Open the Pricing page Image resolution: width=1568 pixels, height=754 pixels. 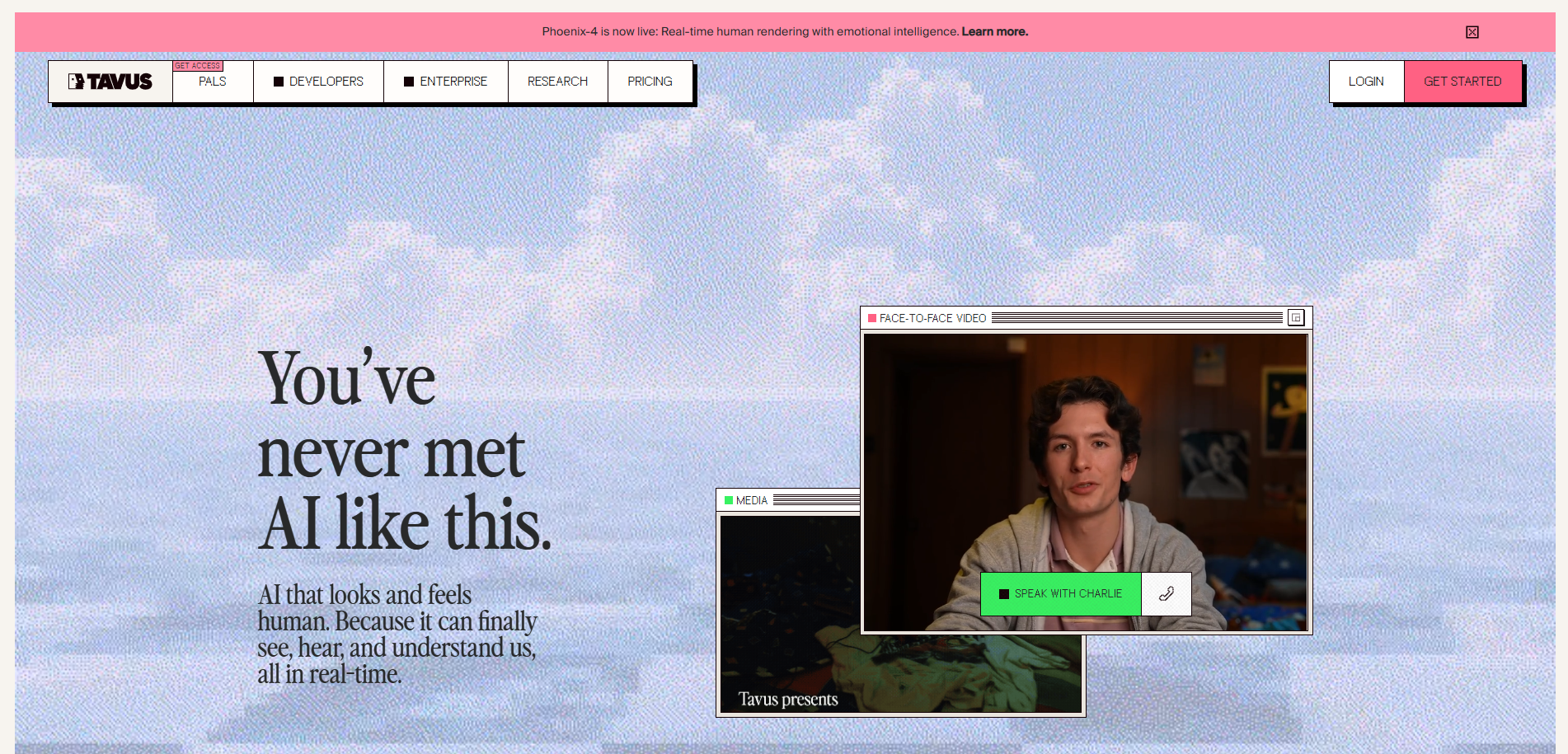tap(650, 82)
